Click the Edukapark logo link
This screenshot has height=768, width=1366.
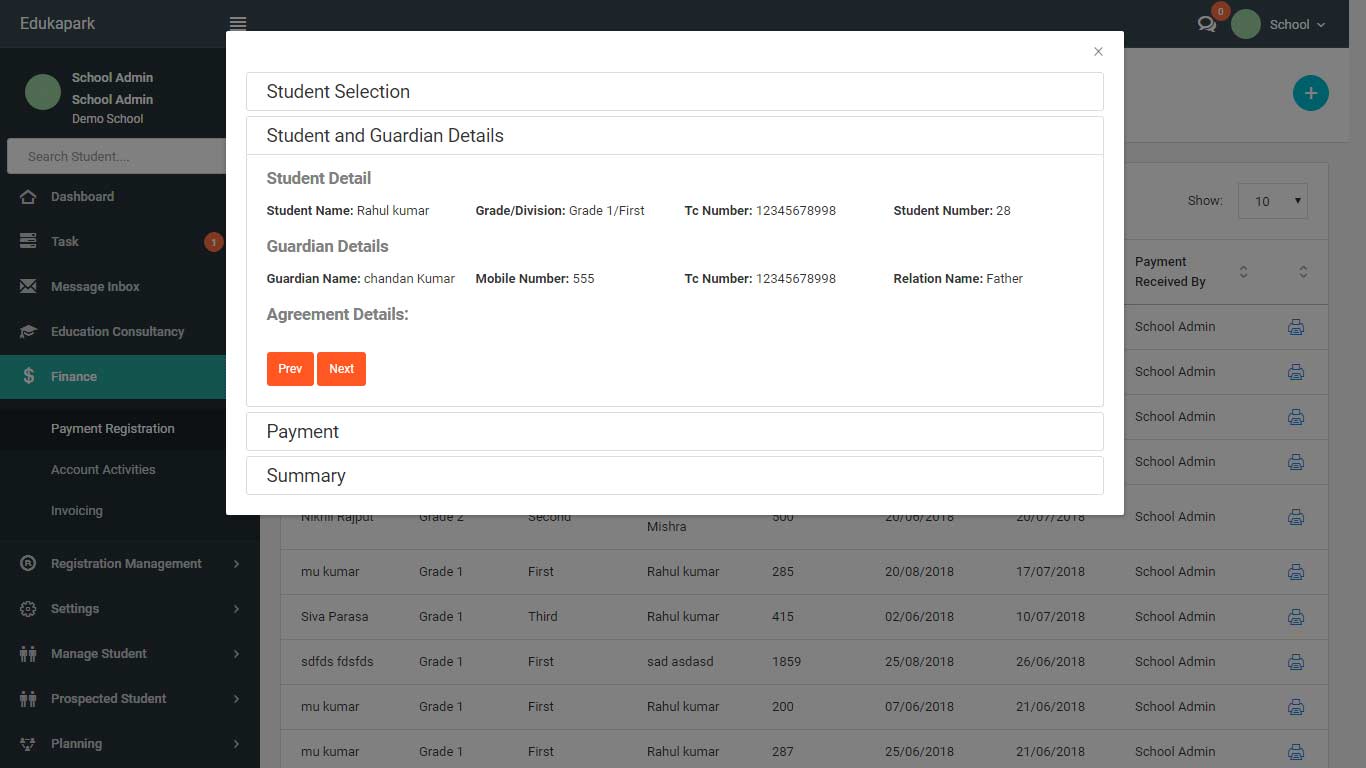tap(57, 23)
